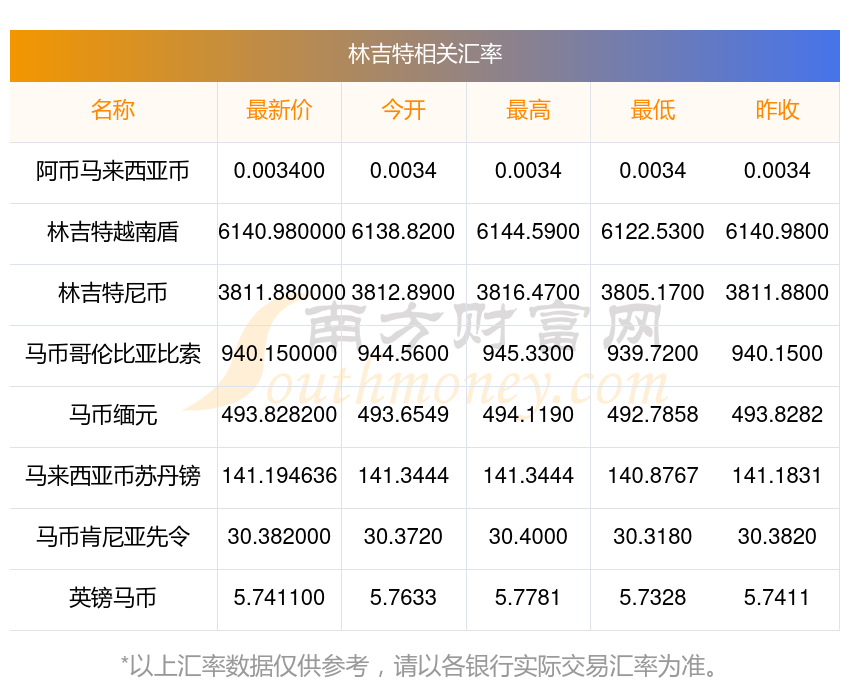Click the value 3816.4700
850x698 pixels.
(528, 293)
